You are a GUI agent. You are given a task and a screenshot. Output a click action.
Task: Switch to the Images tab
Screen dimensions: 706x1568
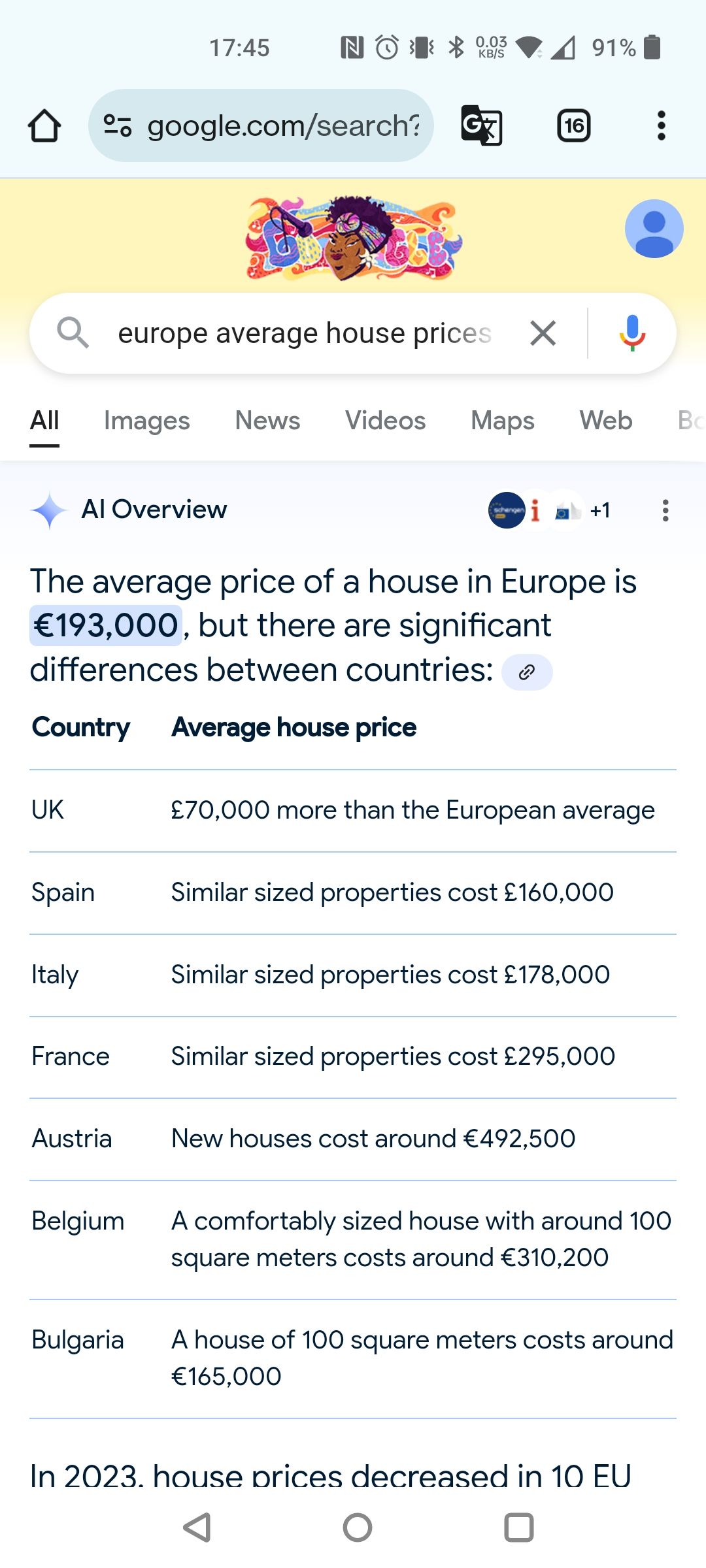tap(146, 421)
